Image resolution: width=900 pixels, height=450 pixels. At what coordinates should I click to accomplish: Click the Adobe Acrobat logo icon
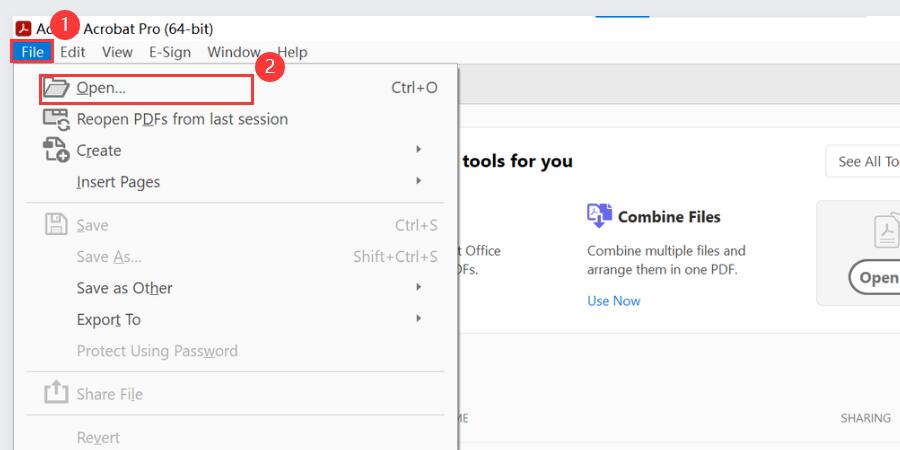(23, 28)
